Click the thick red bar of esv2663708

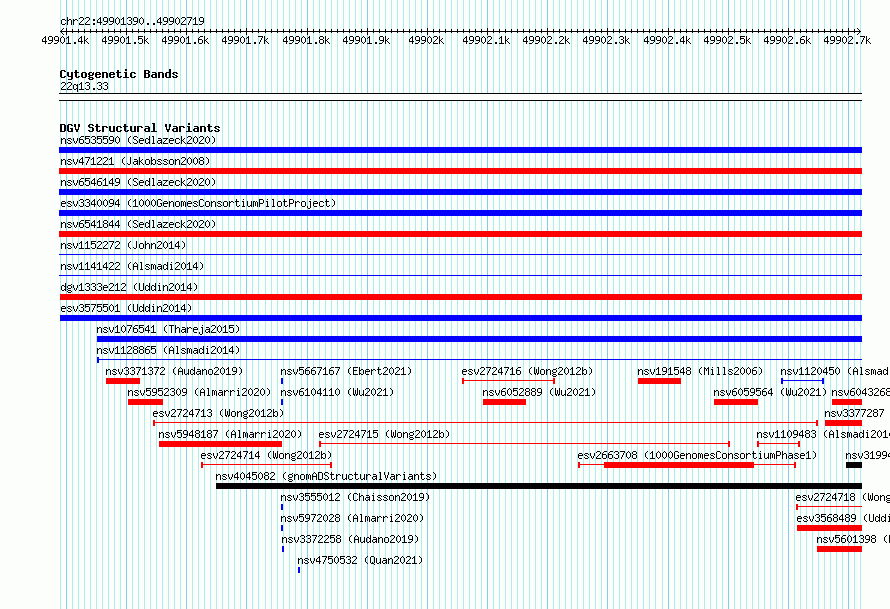pos(679,465)
